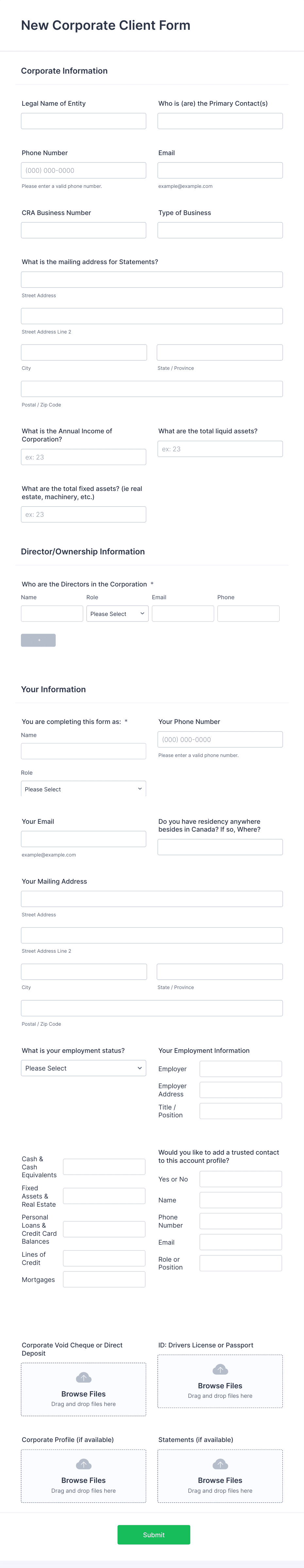The width and height of the screenshot is (304, 1568).
Task: Submit the corporate client form
Action: pos(153,1535)
